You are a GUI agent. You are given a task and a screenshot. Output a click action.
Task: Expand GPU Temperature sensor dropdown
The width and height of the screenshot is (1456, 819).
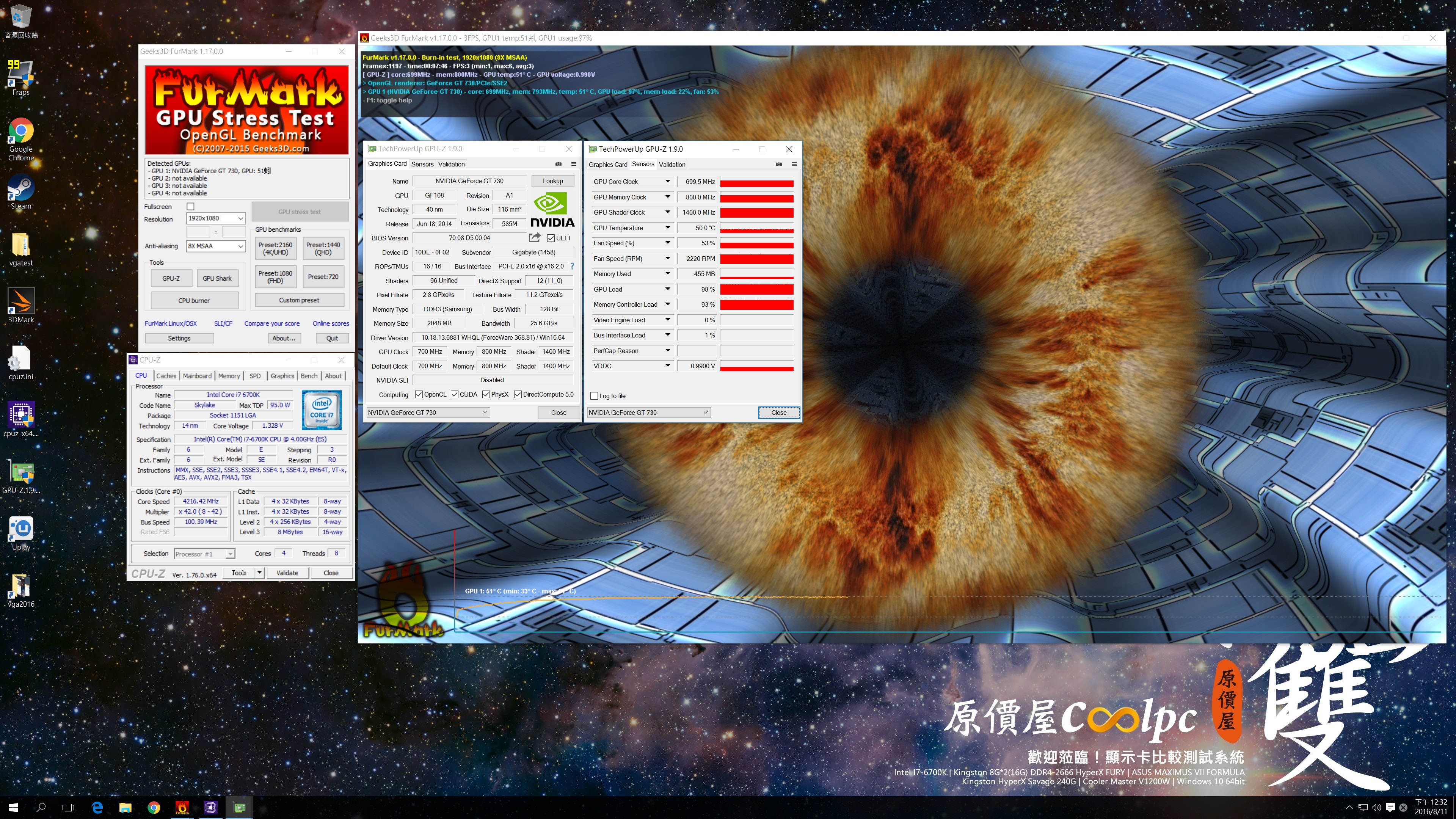coord(667,228)
